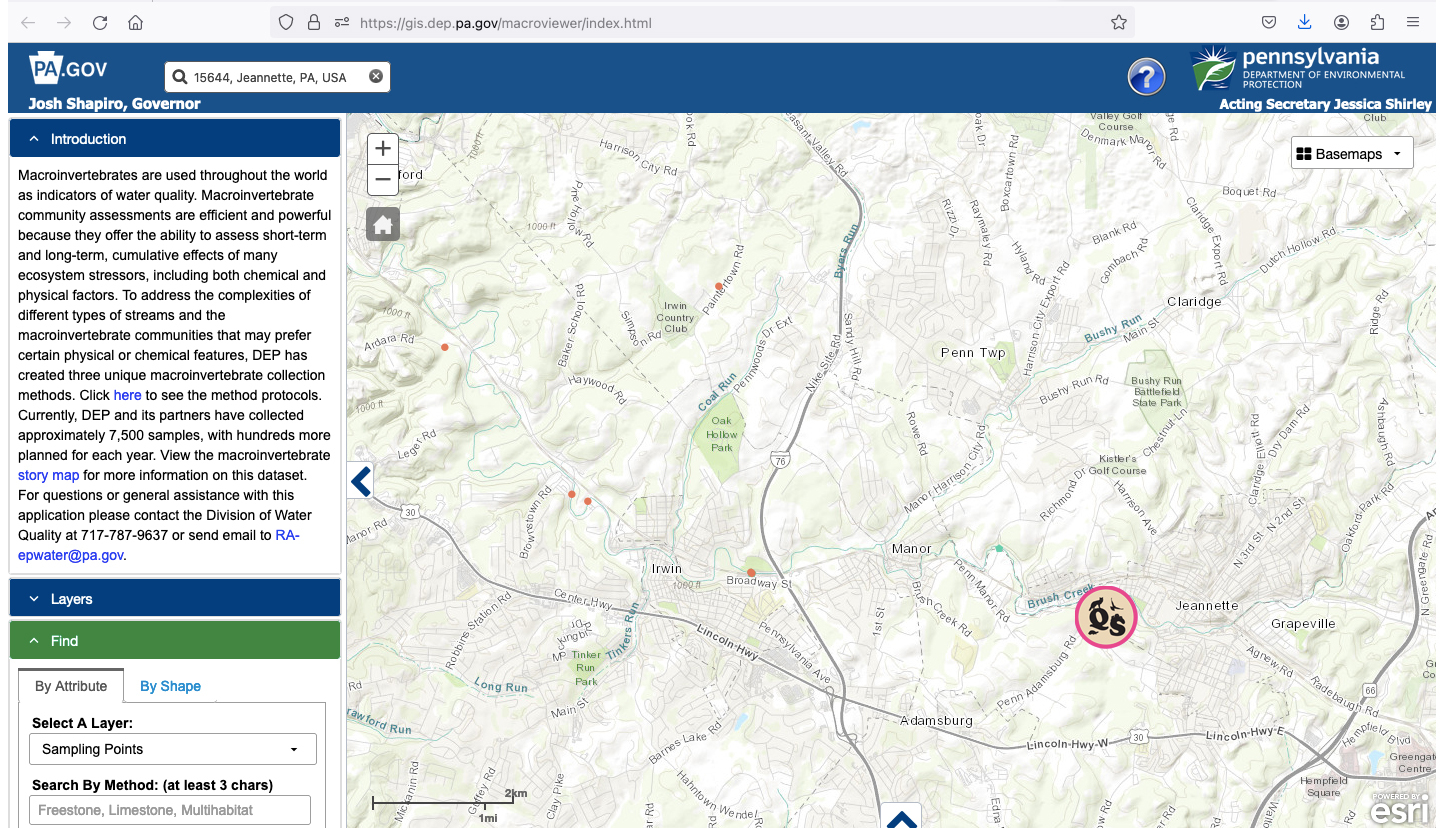Click the map zoom in plus button
Screen dimensions: 1440x828
coord(383,149)
